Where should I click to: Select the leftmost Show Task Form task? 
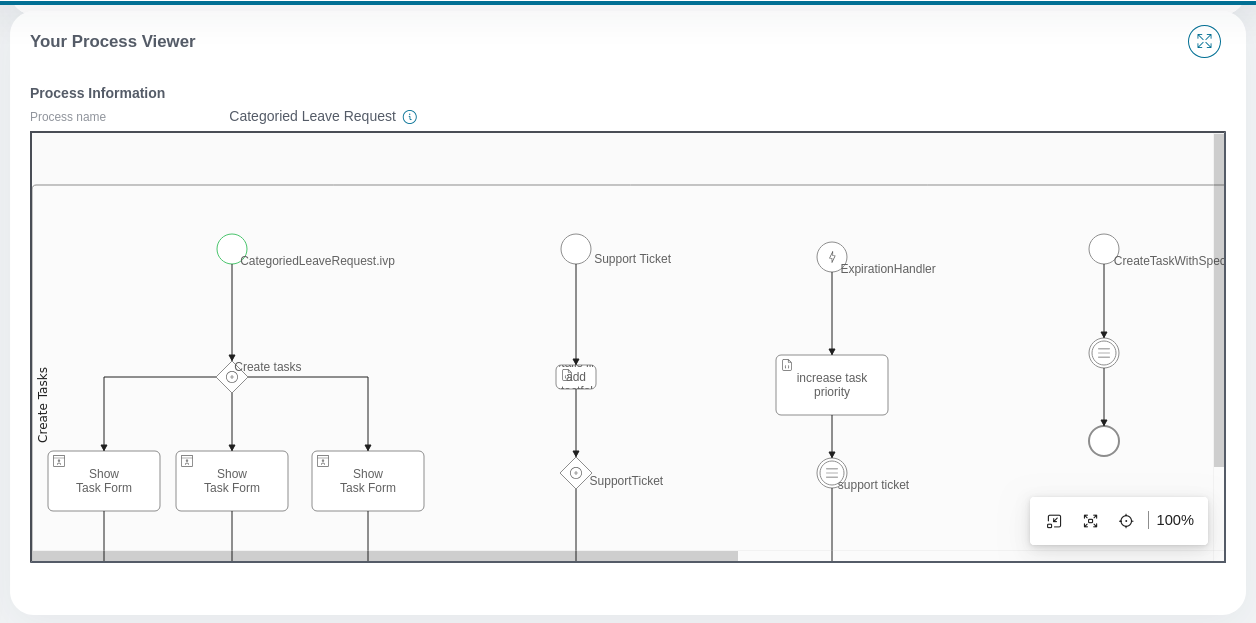pyautogui.click(x=104, y=481)
